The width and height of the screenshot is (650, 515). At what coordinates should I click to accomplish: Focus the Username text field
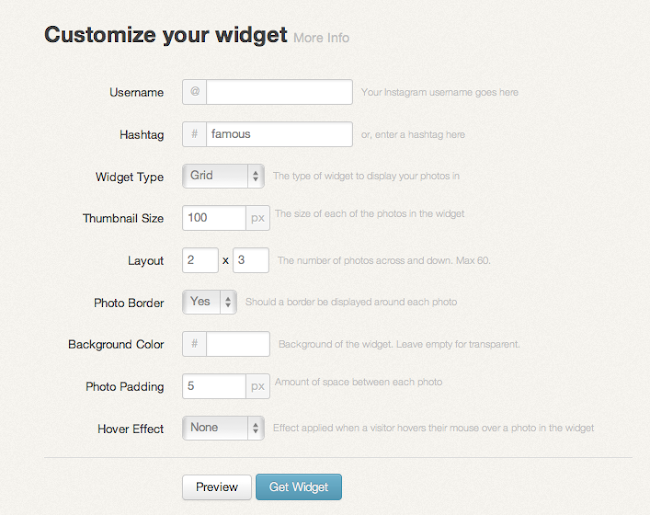(x=279, y=92)
